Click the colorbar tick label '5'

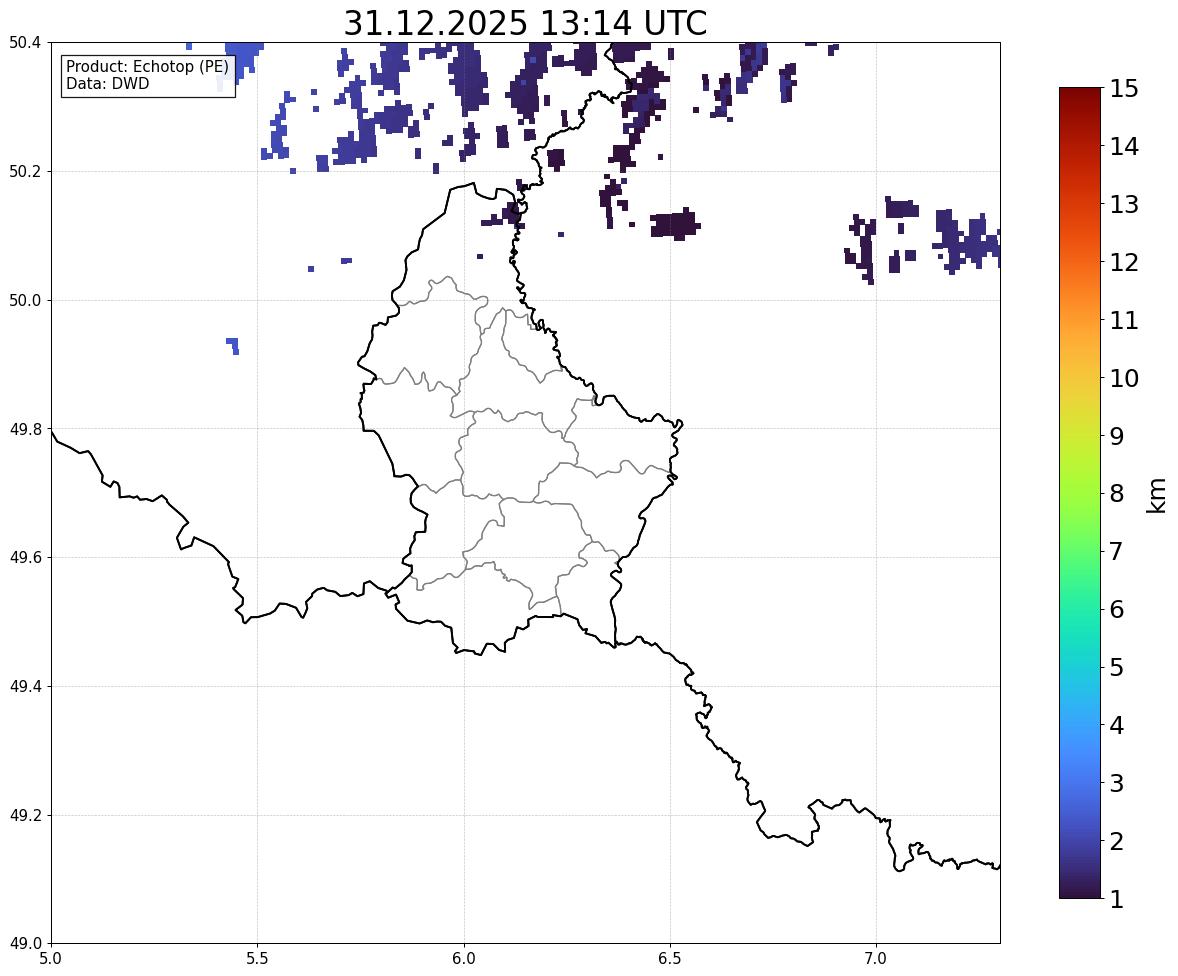(x=1117, y=667)
